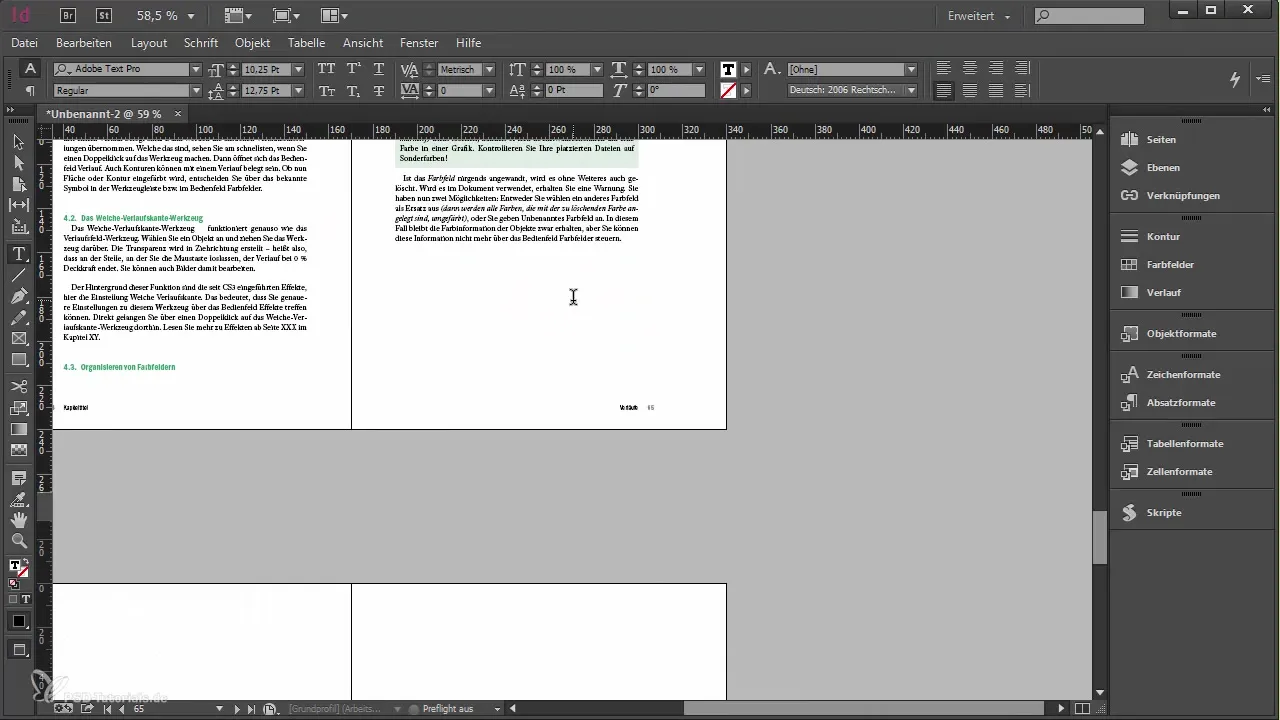The width and height of the screenshot is (1280, 720).
Task: Choose the Direct Selection tool
Action: 19,163
